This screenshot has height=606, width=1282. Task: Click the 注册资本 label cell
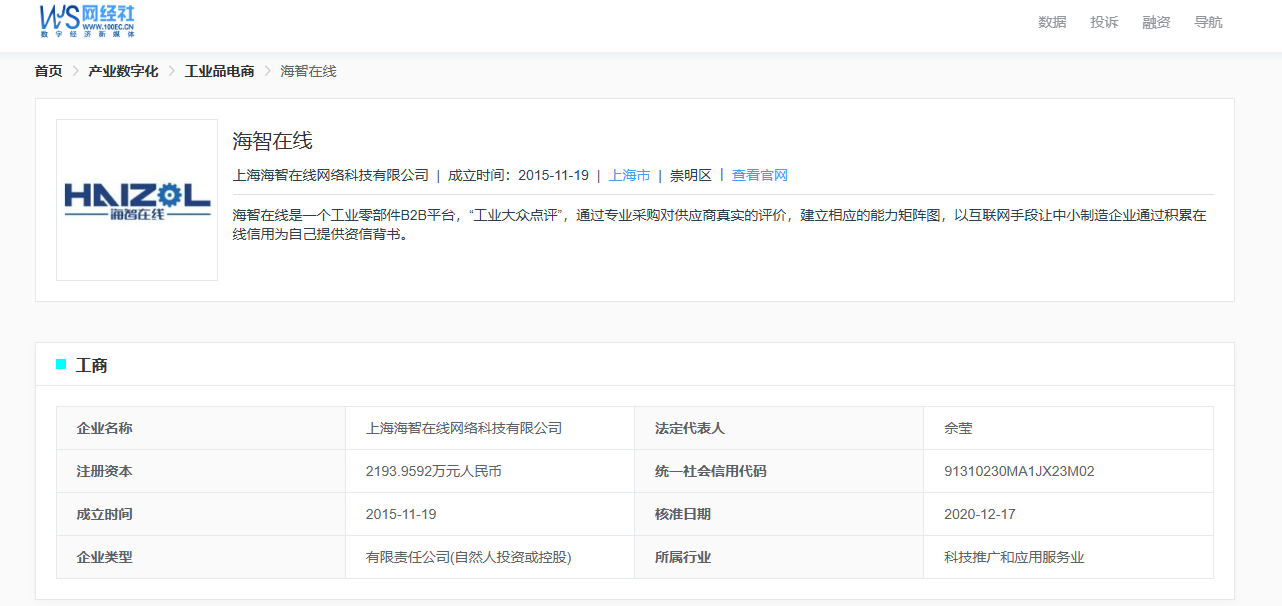click(x=201, y=471)
